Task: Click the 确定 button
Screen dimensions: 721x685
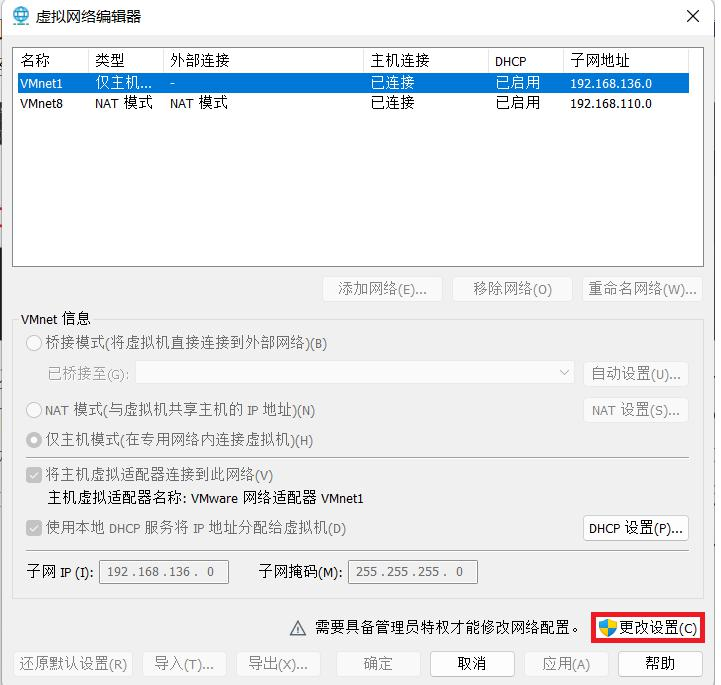Action: click(378, 664)
